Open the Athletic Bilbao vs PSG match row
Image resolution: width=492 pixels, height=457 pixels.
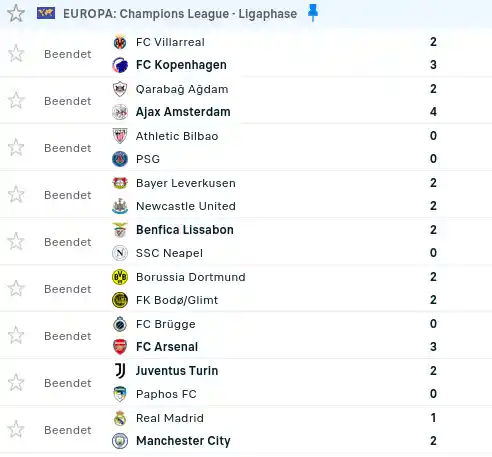(246, 147)
